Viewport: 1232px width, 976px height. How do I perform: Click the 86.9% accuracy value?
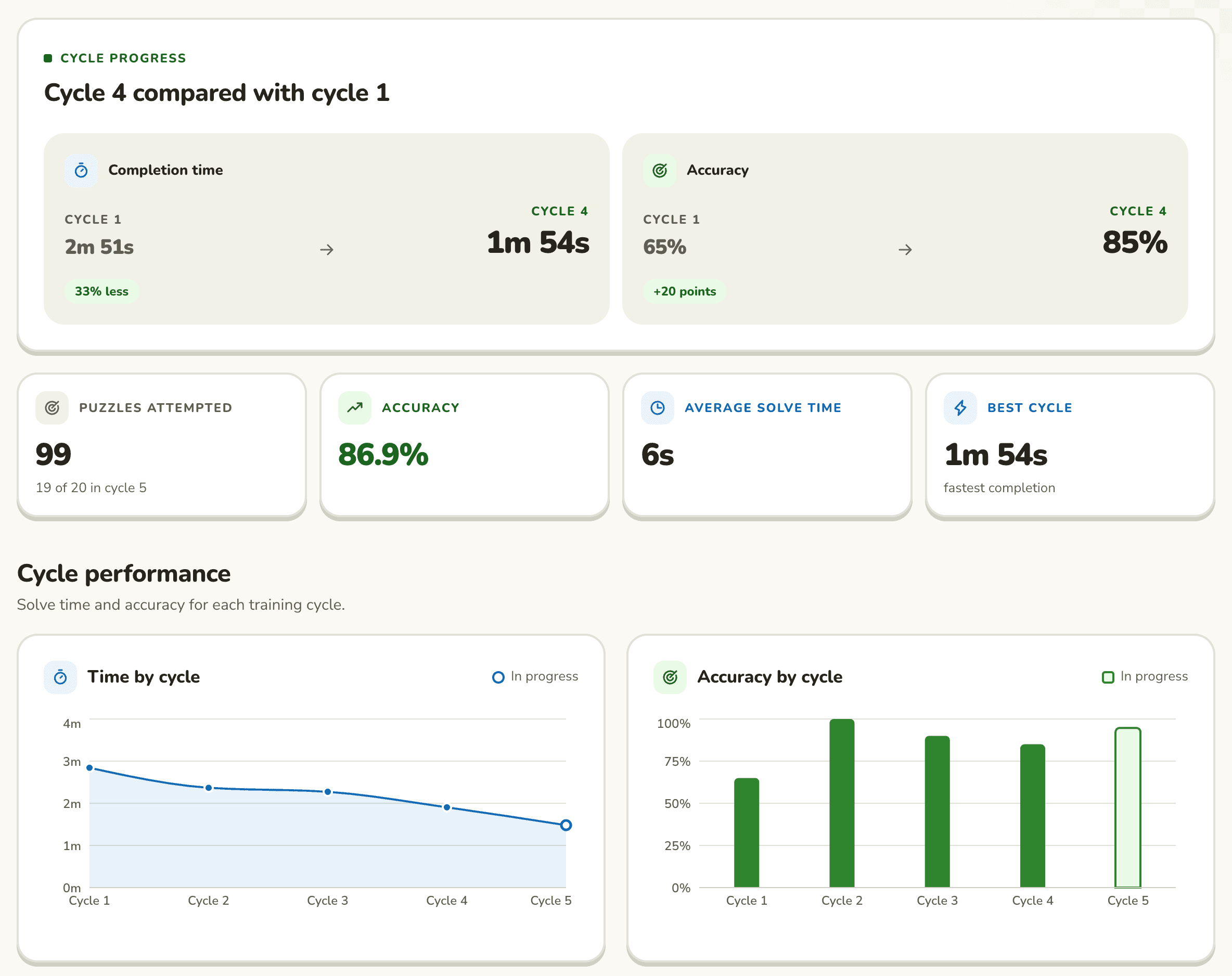[383, 455]
